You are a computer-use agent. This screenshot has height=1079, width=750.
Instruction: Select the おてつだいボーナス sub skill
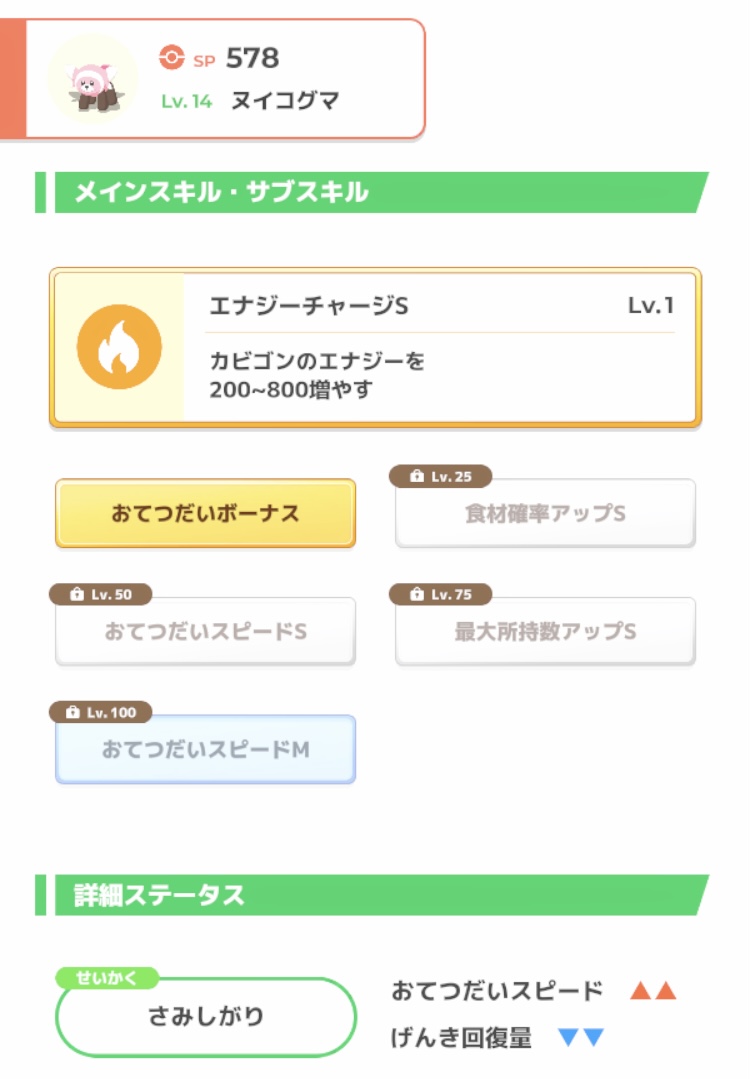[x=205, y=513]
